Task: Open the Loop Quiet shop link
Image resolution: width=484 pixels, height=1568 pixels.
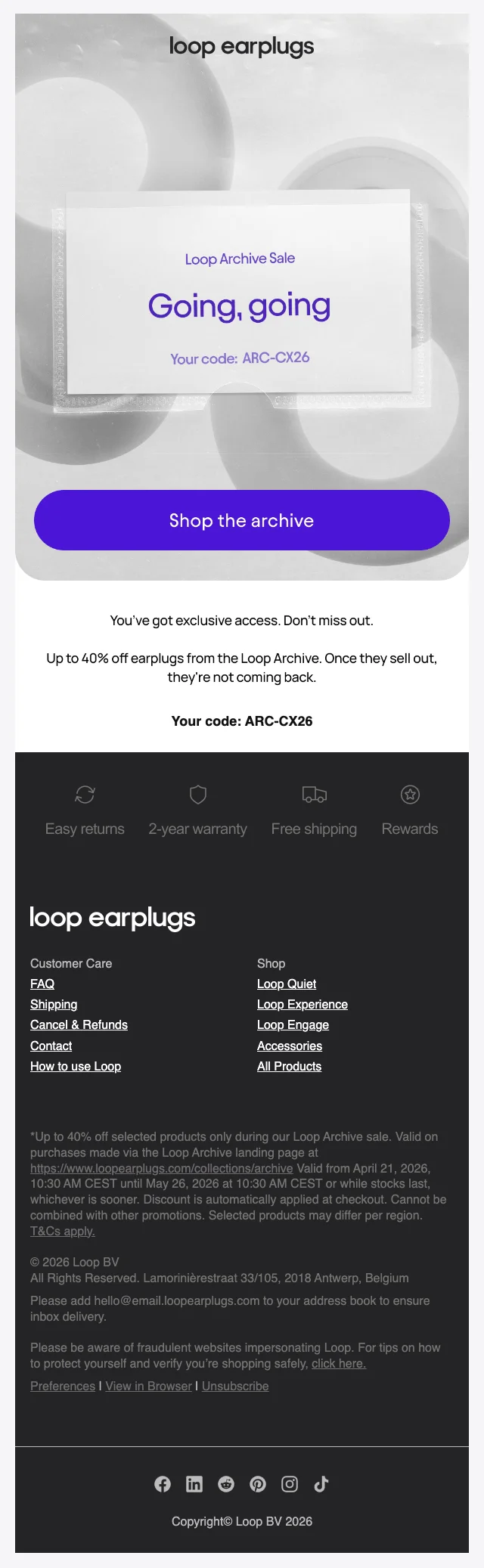Action: point(287,984)
